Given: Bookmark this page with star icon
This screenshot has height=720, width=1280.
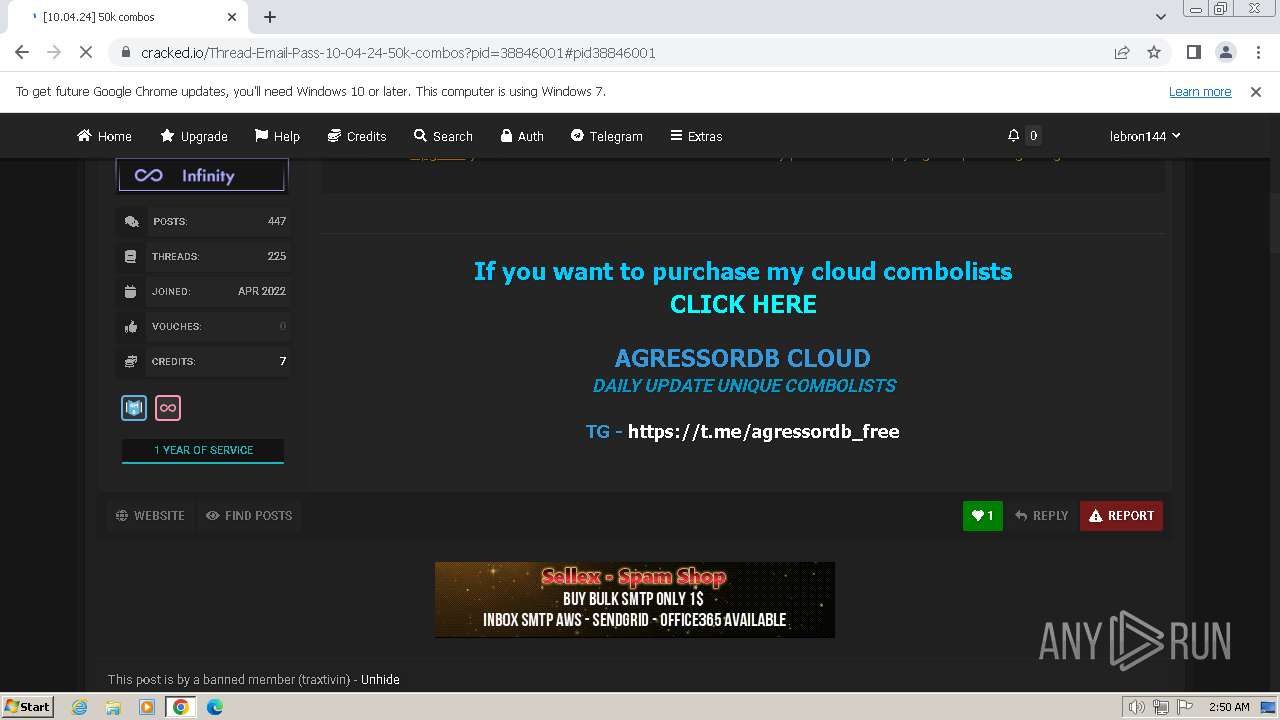Looking at the screenshot, I should click(1154, 52).
